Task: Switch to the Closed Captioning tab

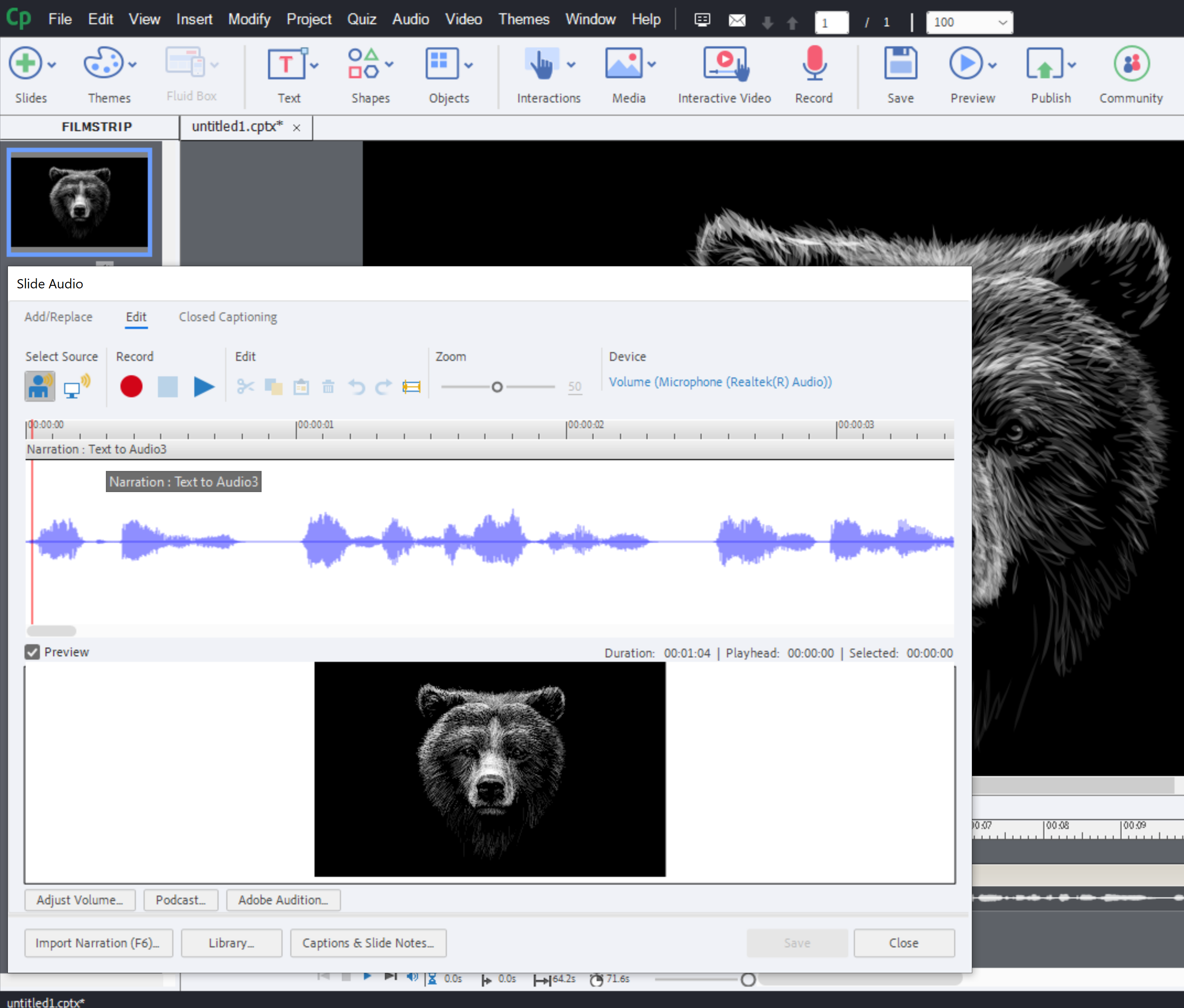Action: pos(228,317)
